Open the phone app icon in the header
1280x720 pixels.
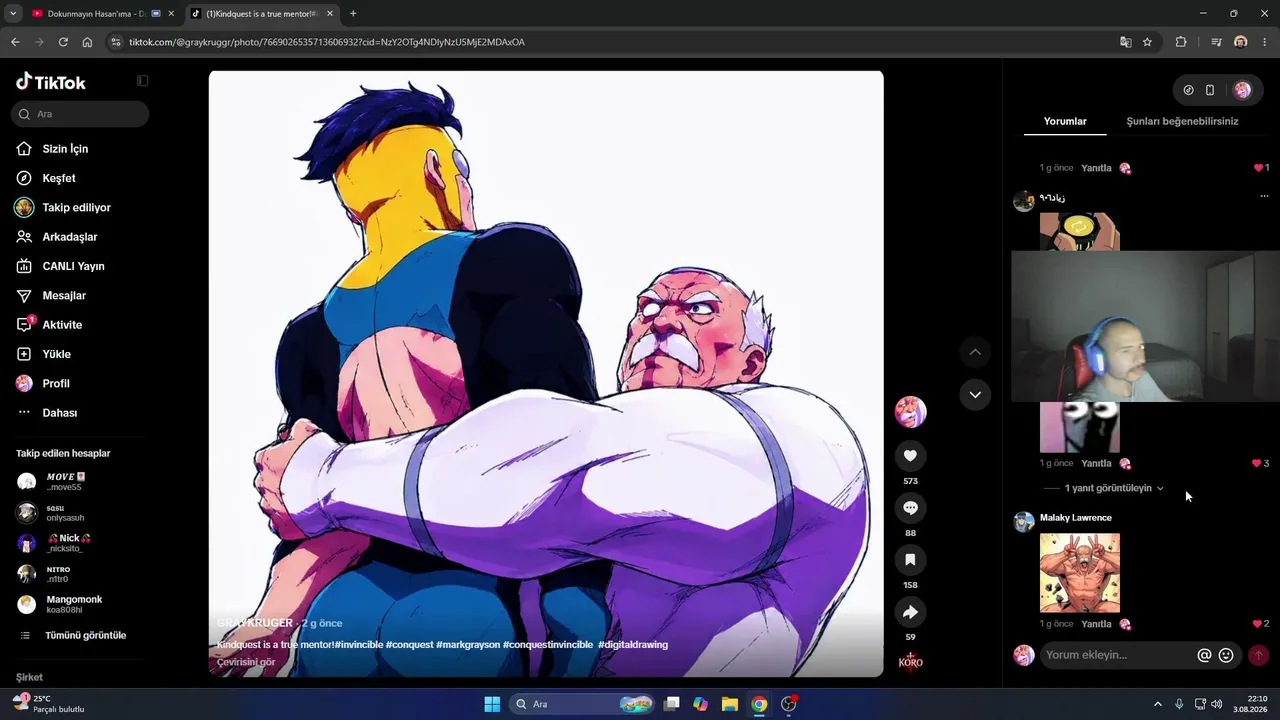point(1210,90)
